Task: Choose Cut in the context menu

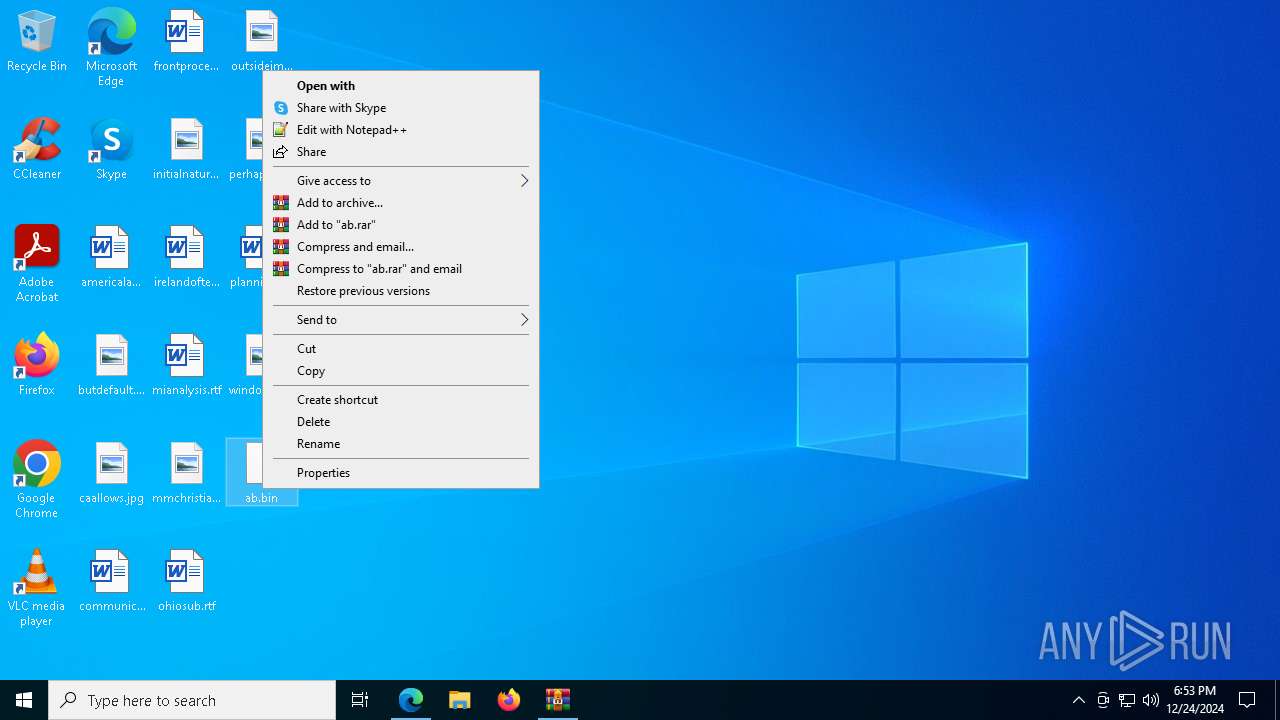Action: (x=400, y=349)
